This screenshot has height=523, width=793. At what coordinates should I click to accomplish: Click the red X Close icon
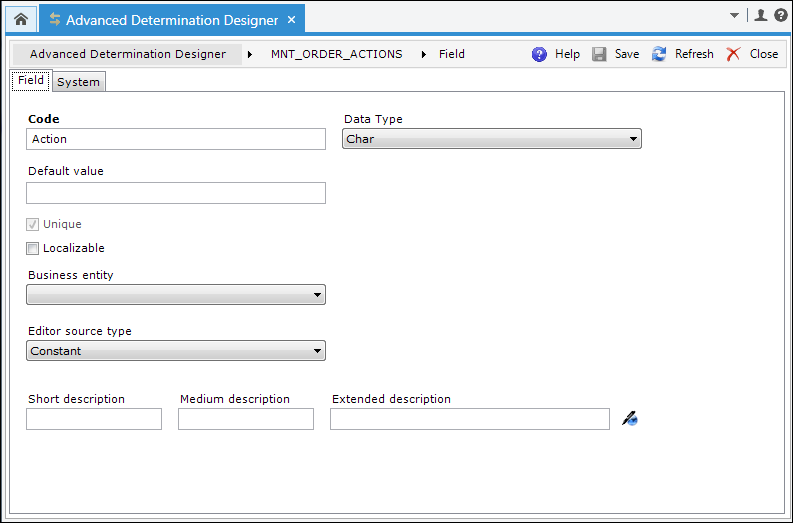point(733,54)
